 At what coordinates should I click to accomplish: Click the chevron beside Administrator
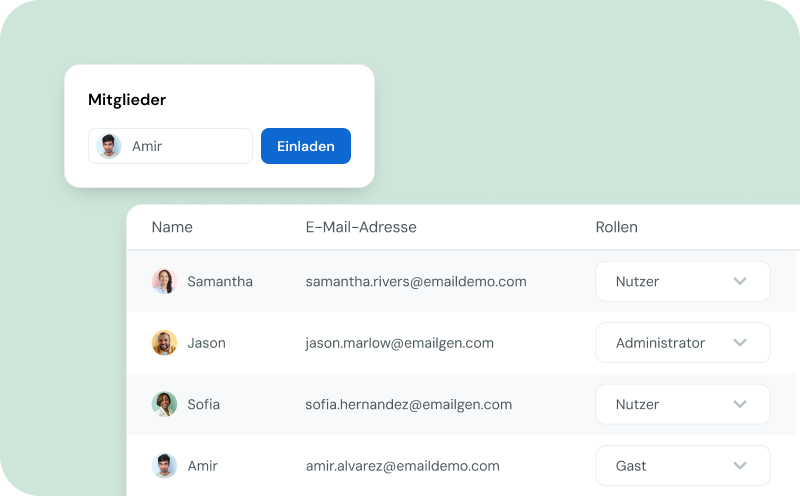(740, 342)
